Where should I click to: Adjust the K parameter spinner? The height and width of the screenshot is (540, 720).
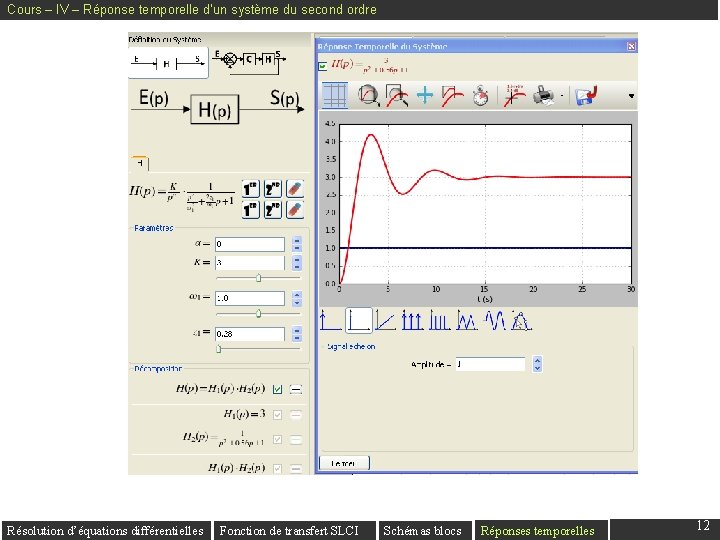(297, 263)
